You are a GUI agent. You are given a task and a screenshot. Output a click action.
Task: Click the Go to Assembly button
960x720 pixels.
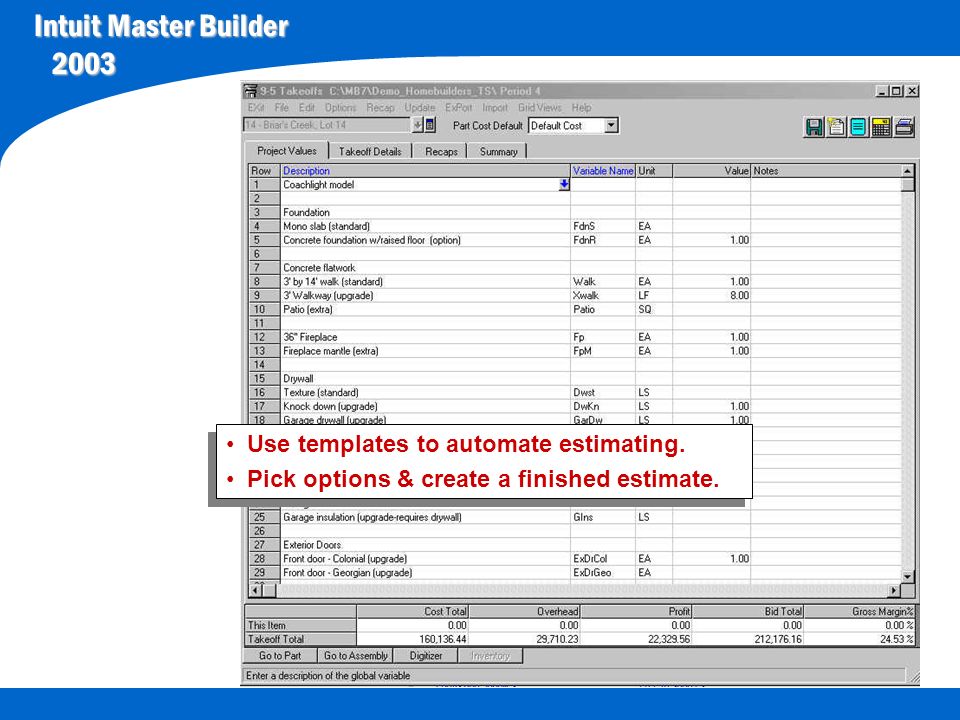[356, 656]
